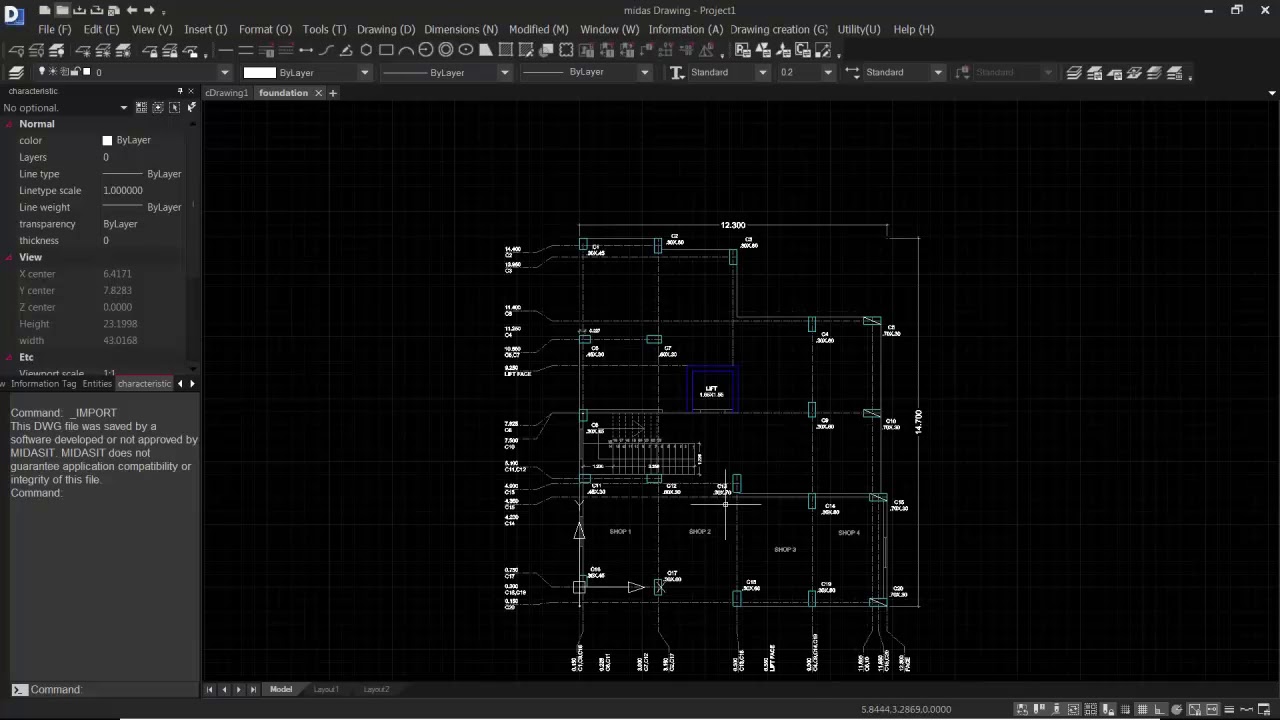
Task: Select the single Line drawing tool
Action: [226, 50]
